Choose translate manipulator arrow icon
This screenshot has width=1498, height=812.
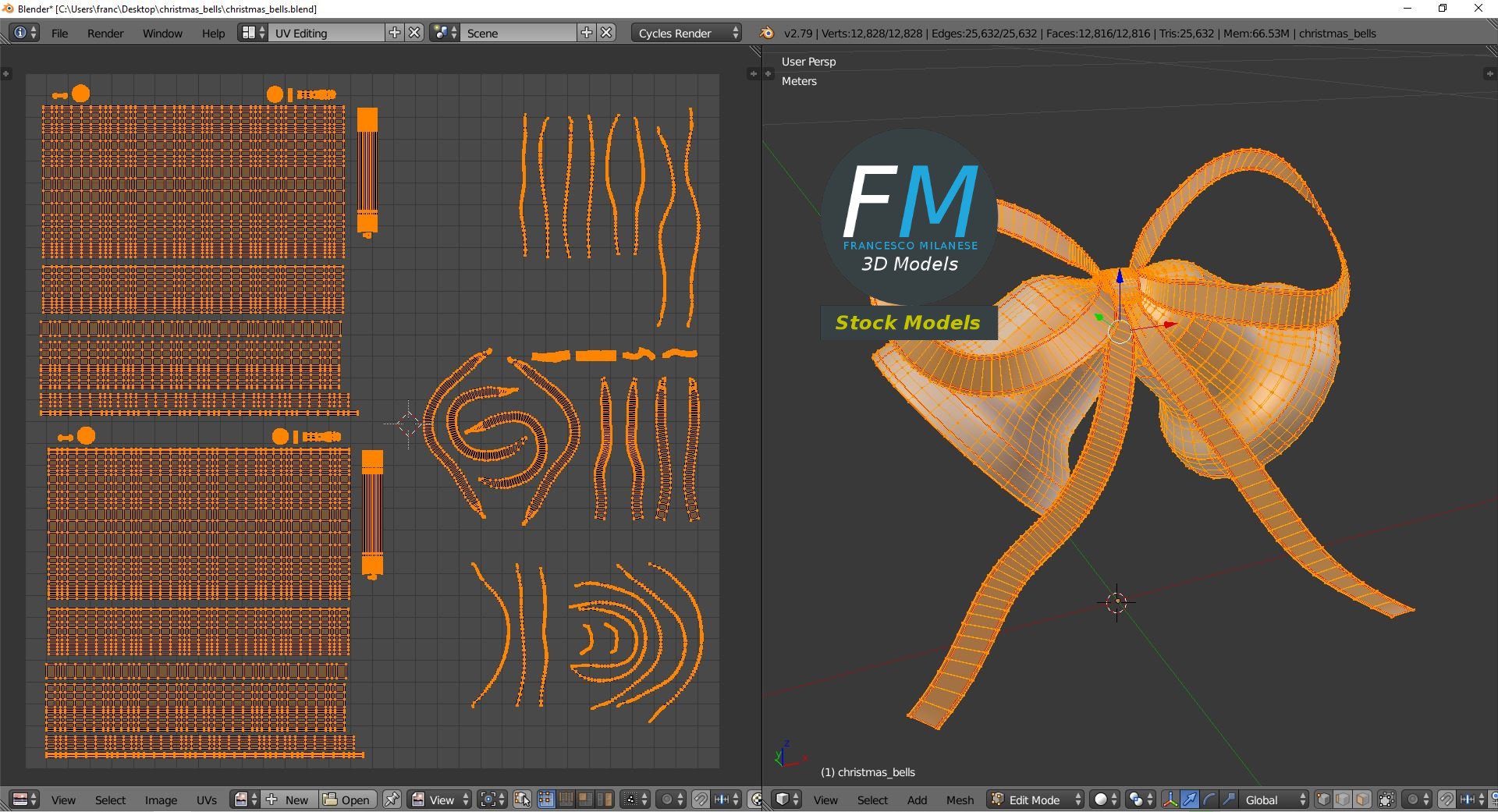coord(1190,800)
